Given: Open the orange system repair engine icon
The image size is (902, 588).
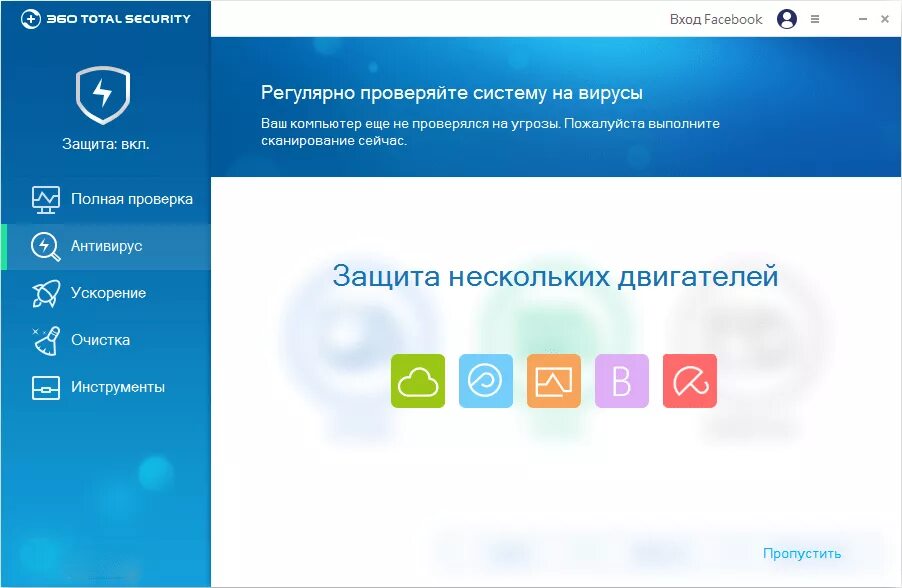Looking at the screenshot, I should [554, 381].
